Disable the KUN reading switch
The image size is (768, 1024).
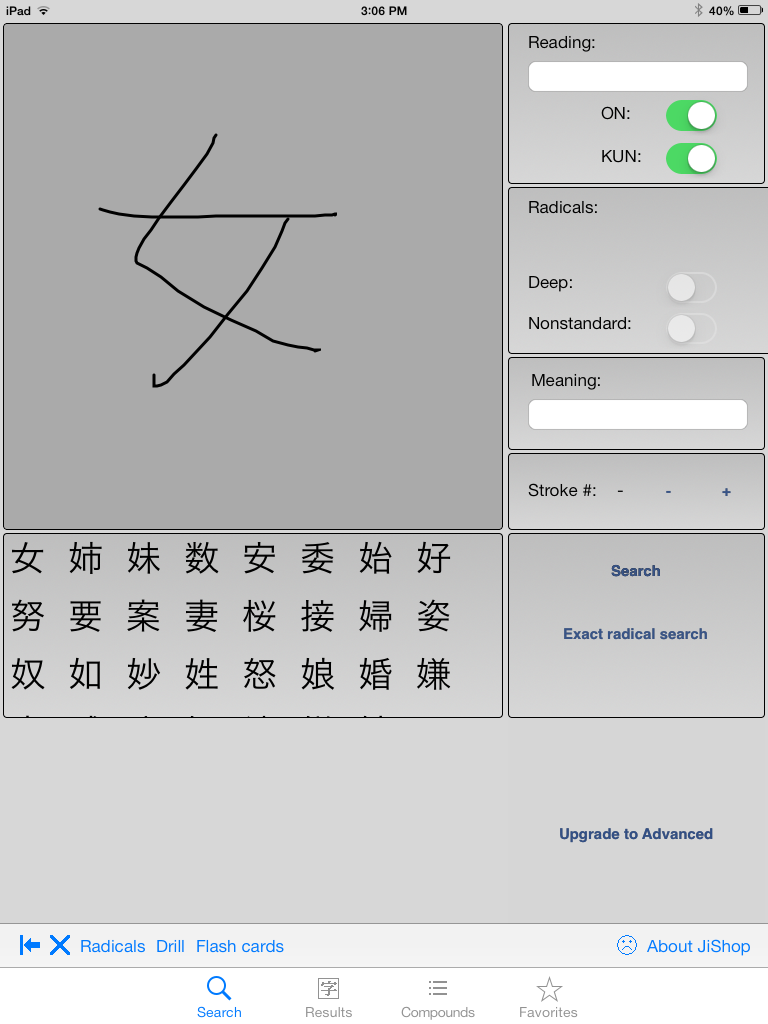691,158
